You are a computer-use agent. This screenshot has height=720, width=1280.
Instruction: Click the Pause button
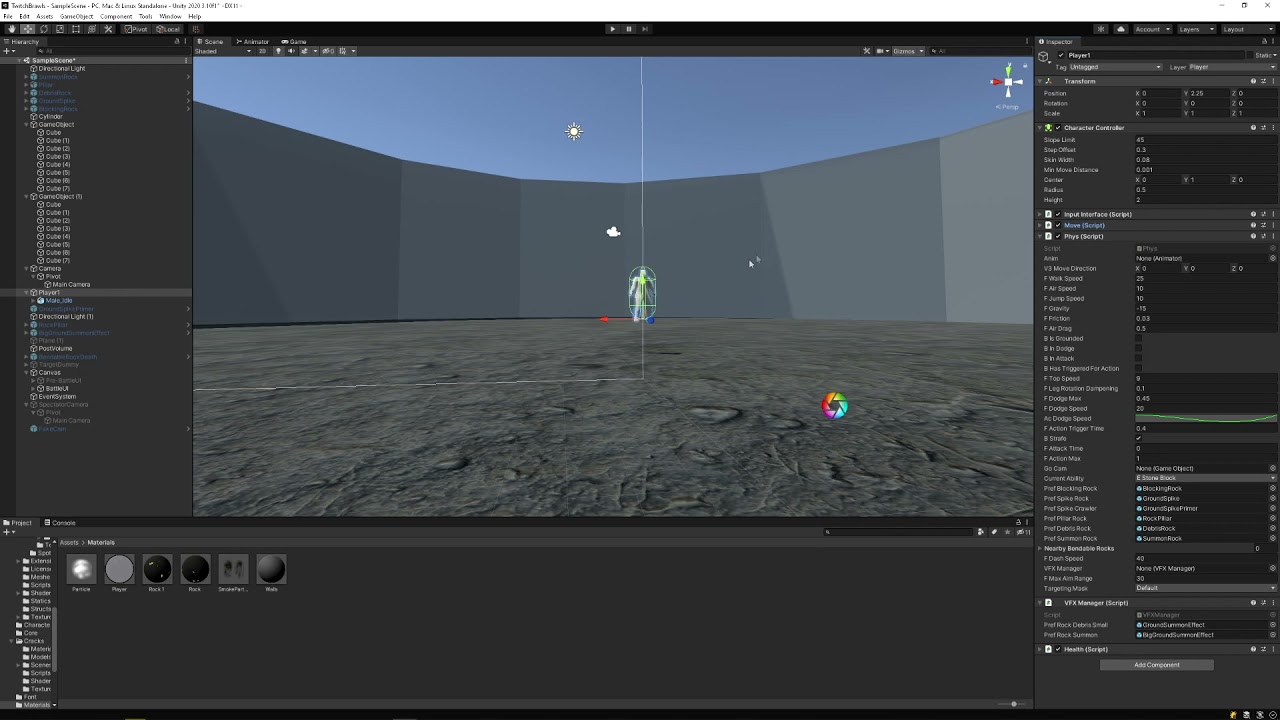click(x=629, y=29)
